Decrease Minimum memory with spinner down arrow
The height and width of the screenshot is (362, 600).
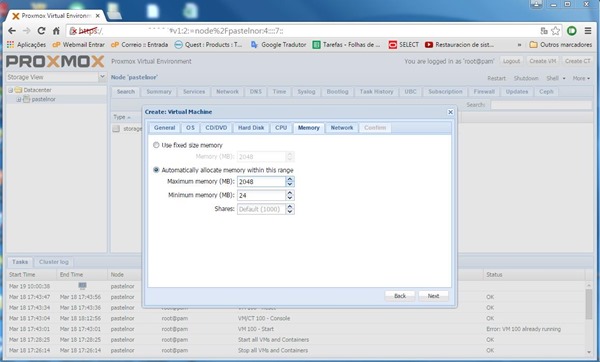290,198
